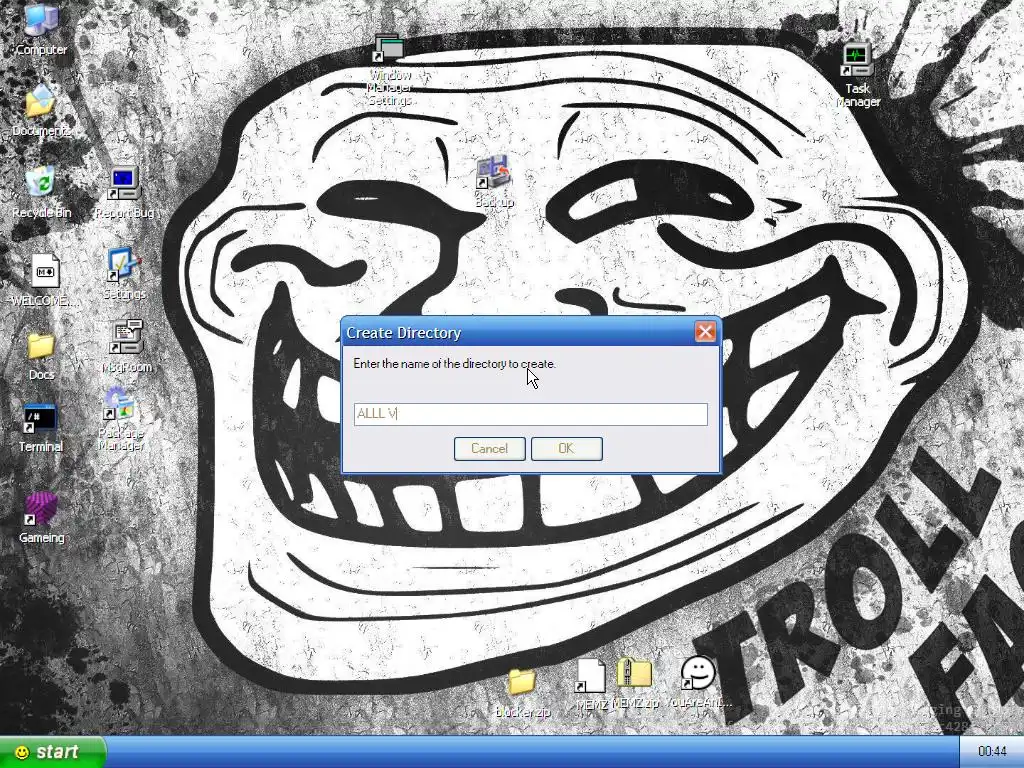Viewport: 1024px width, 768px height.
Task: Open the Gameing purple cube icon
Action: click(x=41, y=517)
